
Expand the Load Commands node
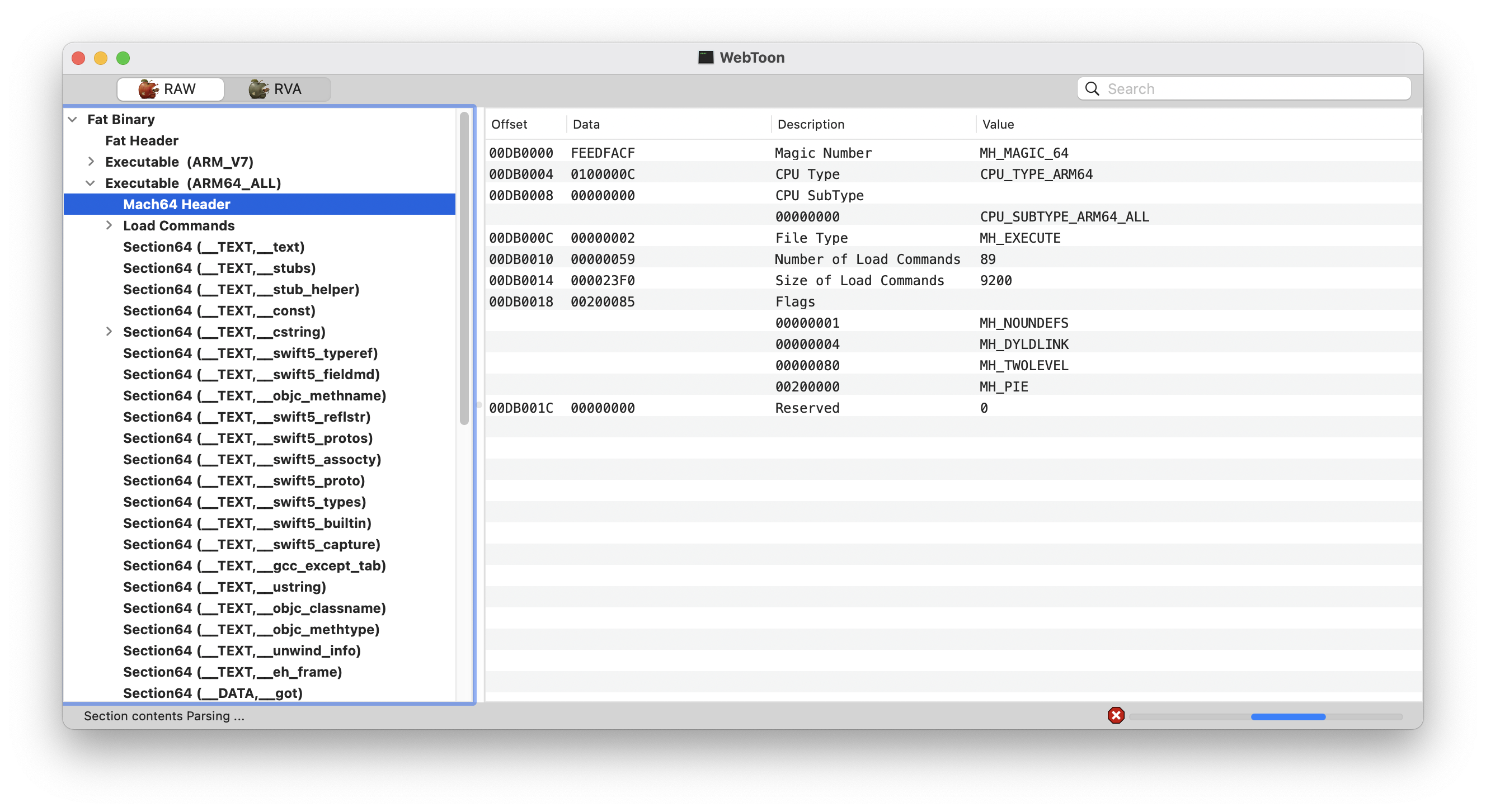pyautogui.click(x=109, y=225)
